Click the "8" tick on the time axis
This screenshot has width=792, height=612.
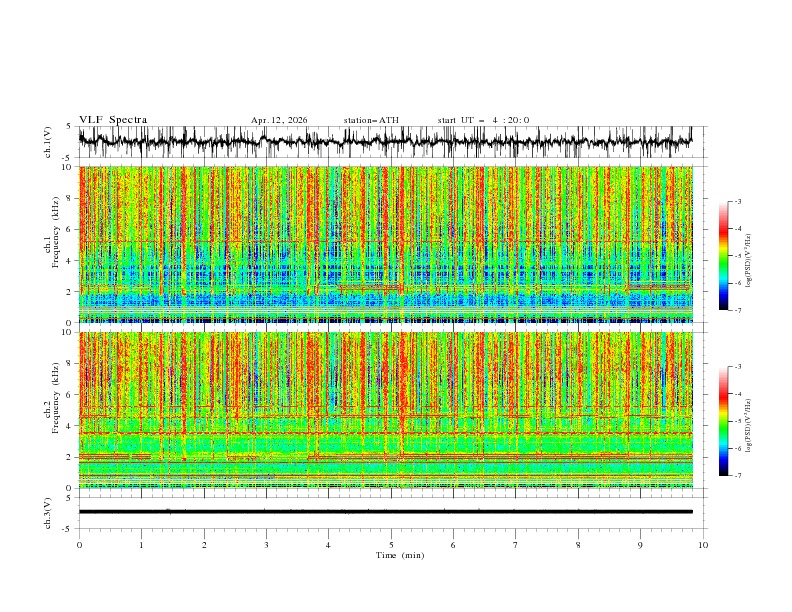pyautogui.click(x=578, y=545)
